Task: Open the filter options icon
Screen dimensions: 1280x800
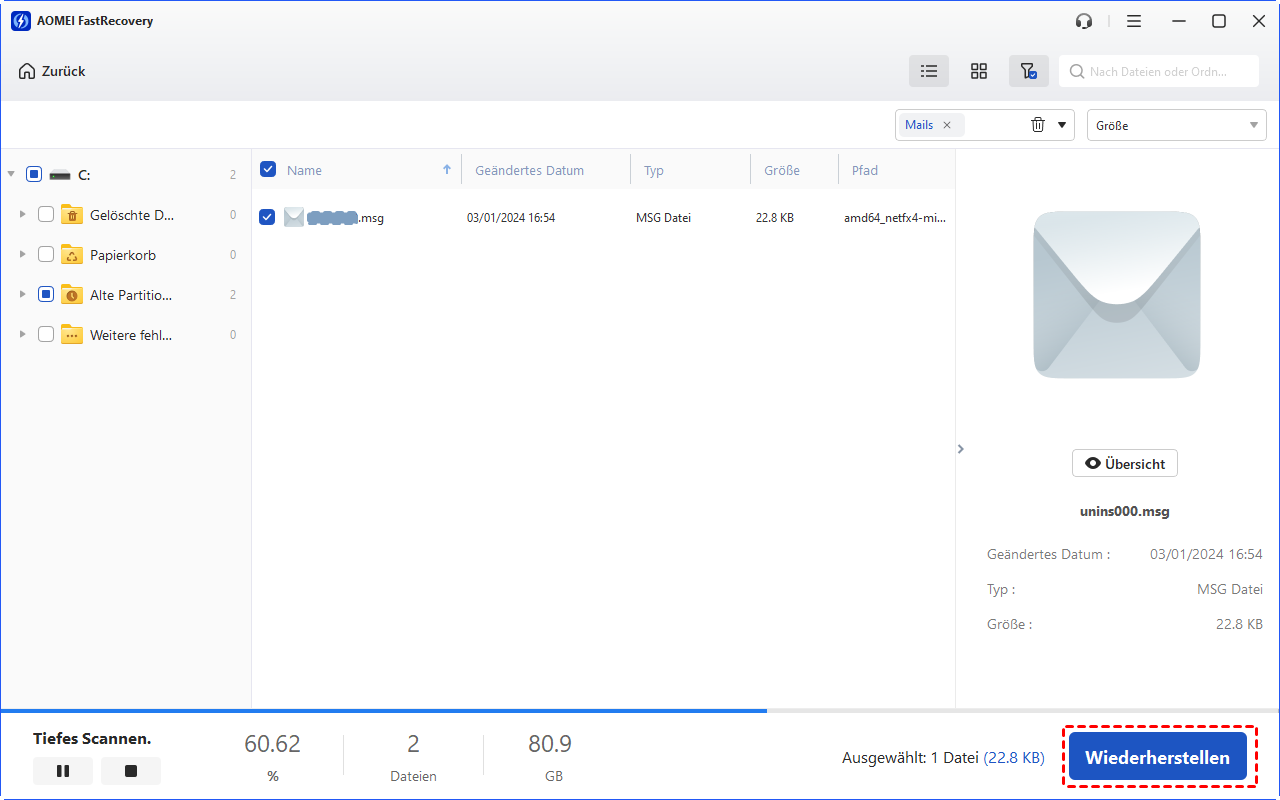Action: [x=1028, y=71]
